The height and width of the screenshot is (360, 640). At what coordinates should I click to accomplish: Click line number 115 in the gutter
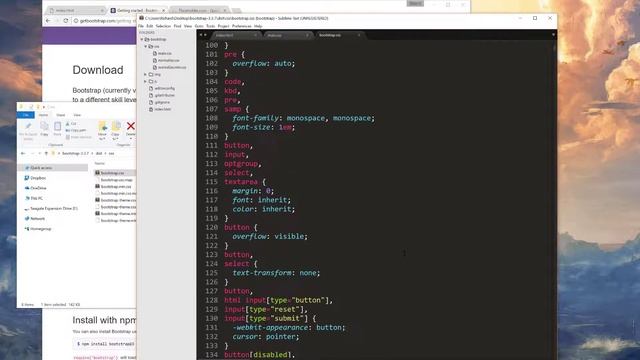coord(211,182)
